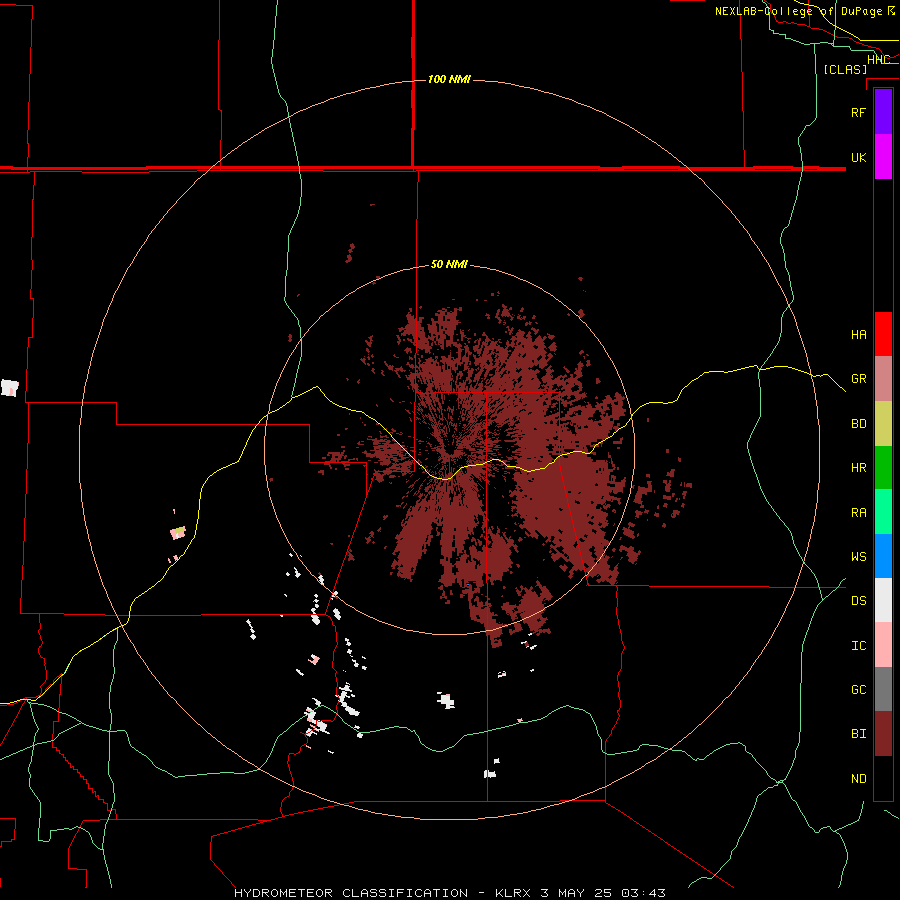Click the "50 NMI" range ring label
This screenshot has height=900, width=900.
[x=449, y=265]
